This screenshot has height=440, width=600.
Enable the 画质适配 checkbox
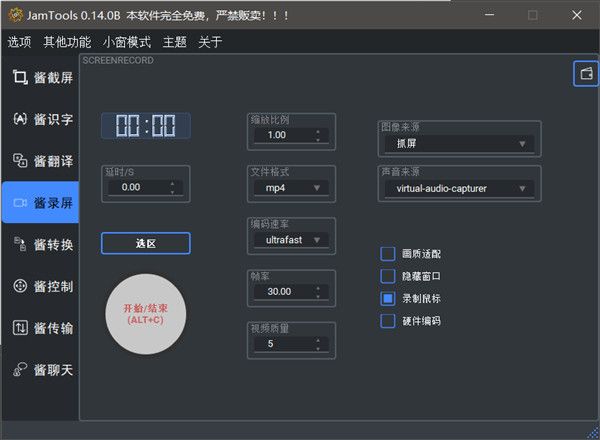pos(388,254)
